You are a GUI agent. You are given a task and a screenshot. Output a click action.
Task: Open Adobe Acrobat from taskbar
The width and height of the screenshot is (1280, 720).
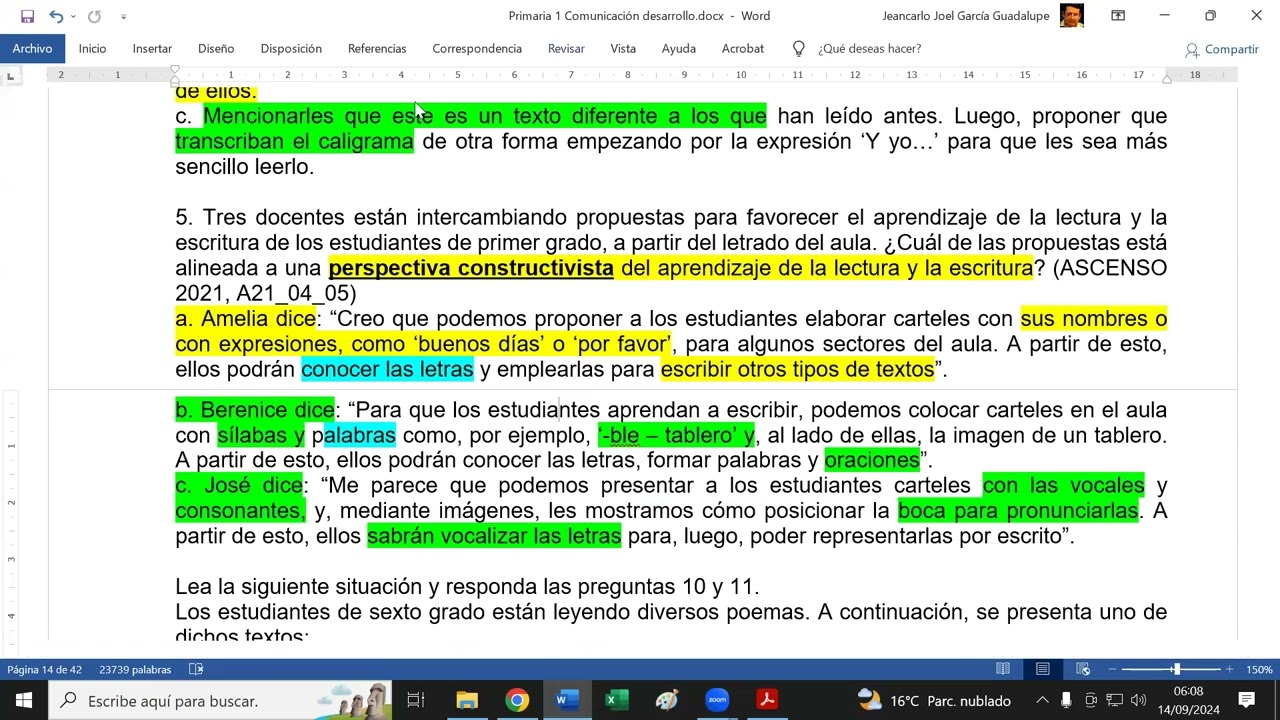tap(767, 700)
